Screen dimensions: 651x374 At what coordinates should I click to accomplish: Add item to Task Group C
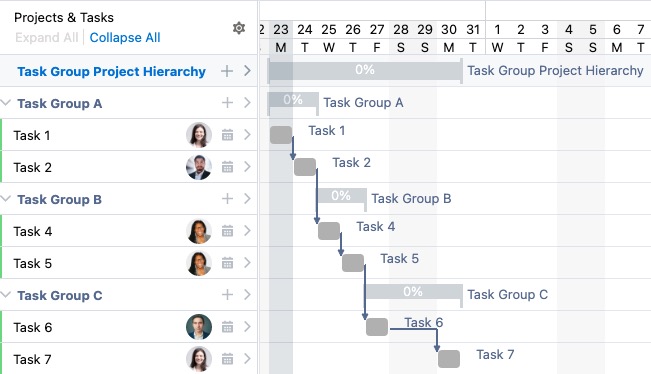coord(227,295)
